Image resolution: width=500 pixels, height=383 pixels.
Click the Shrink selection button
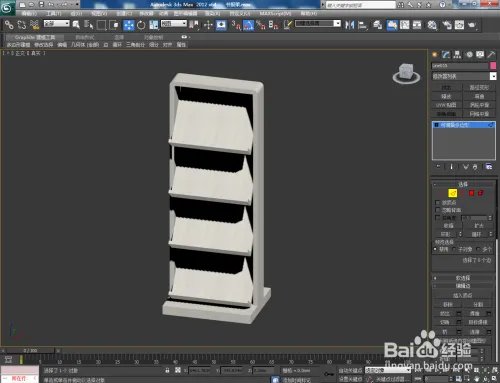pos(448,226)
